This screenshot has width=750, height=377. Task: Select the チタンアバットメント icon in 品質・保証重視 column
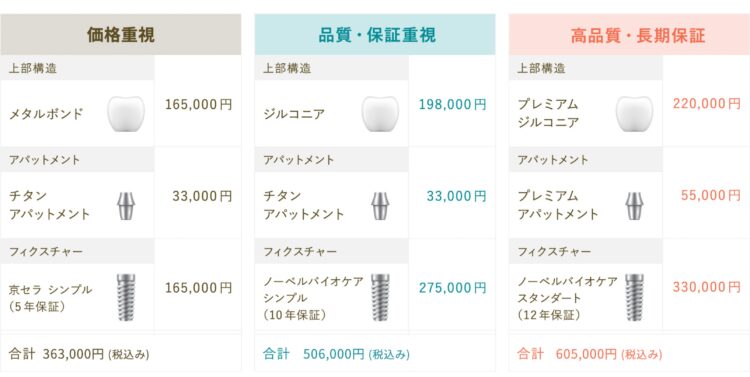tap(380, 206)
